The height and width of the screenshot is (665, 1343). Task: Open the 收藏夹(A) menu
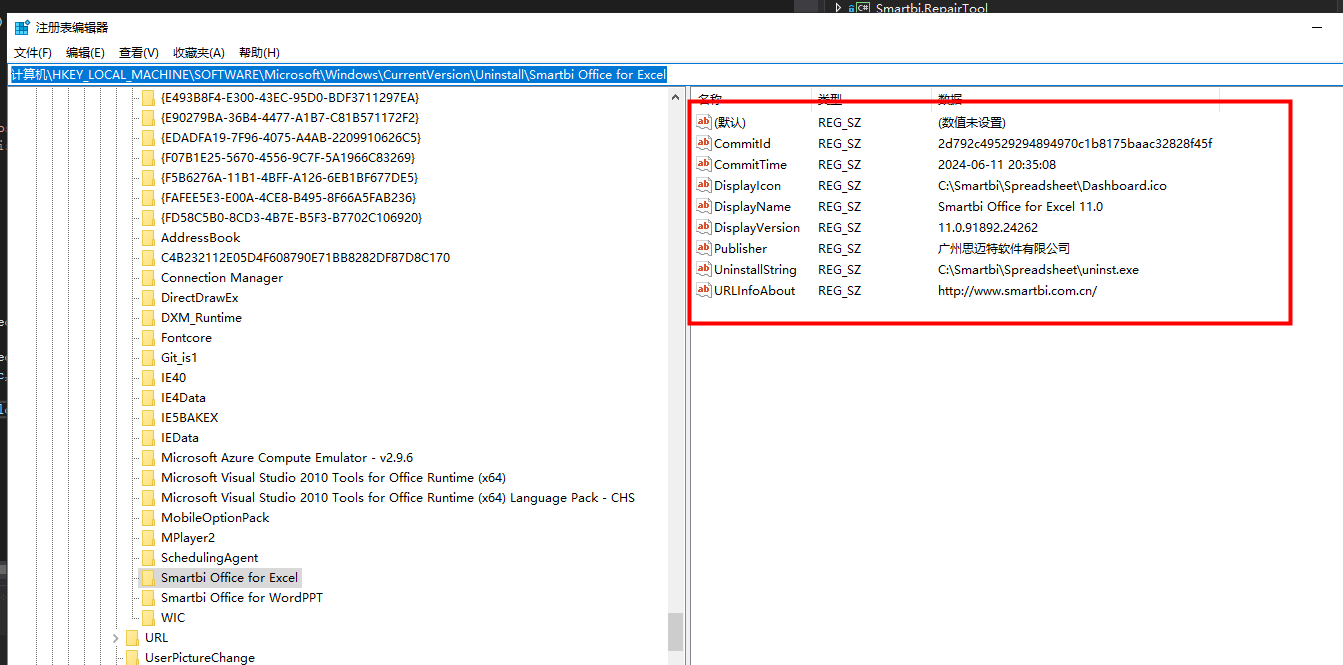click(x=199, y=53)
